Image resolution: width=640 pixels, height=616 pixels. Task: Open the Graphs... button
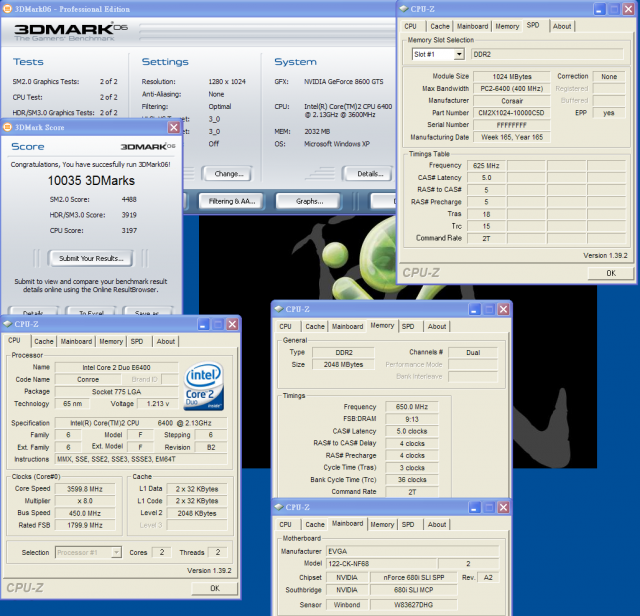coord(309,201)
